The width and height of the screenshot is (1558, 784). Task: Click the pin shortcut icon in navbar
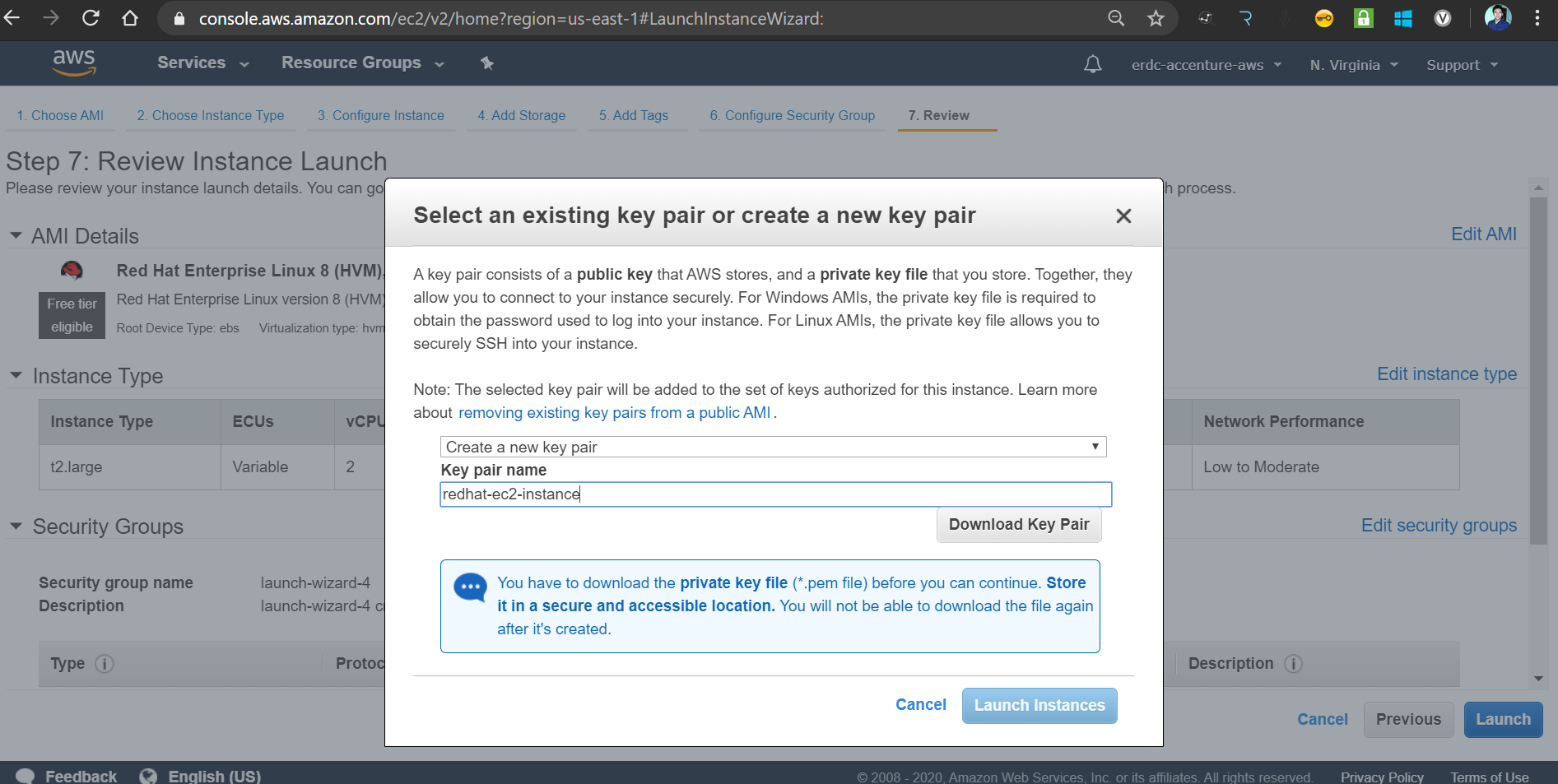click(487, 63)
